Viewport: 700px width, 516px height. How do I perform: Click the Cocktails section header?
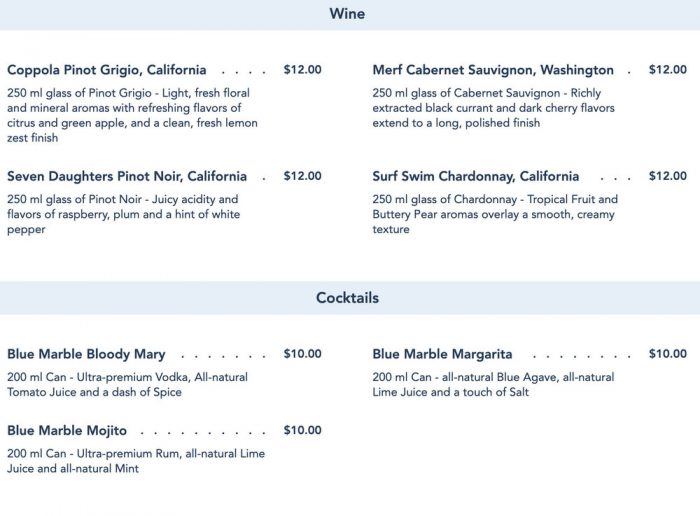point(347,298)
